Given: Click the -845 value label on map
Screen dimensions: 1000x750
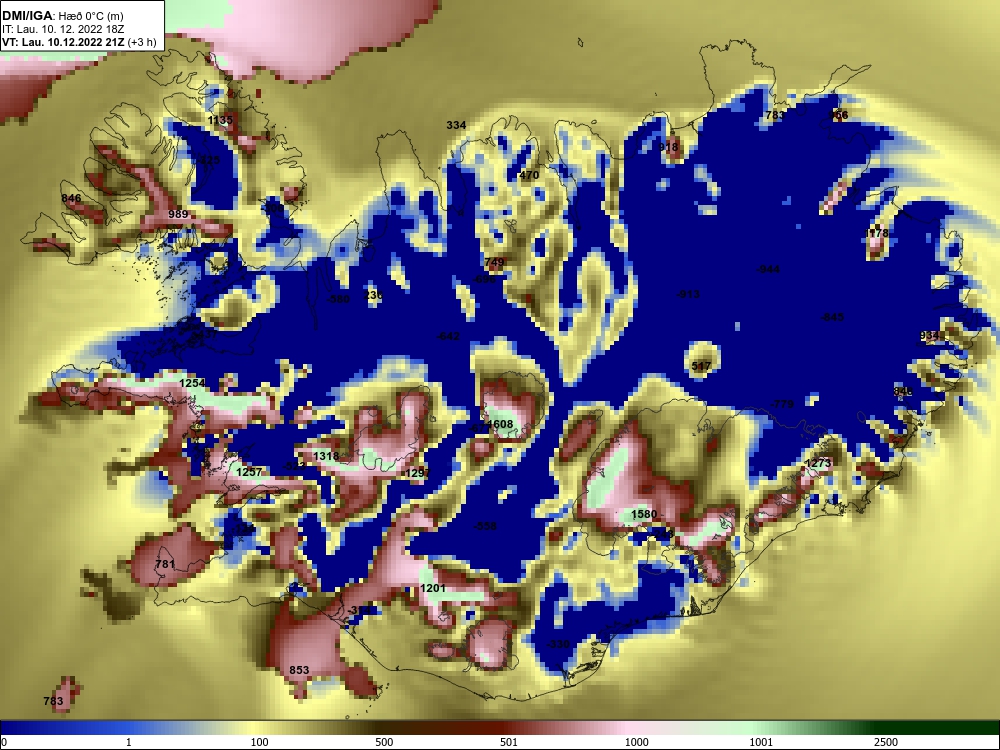Looking at the screenshot, I should pos(832,317).
